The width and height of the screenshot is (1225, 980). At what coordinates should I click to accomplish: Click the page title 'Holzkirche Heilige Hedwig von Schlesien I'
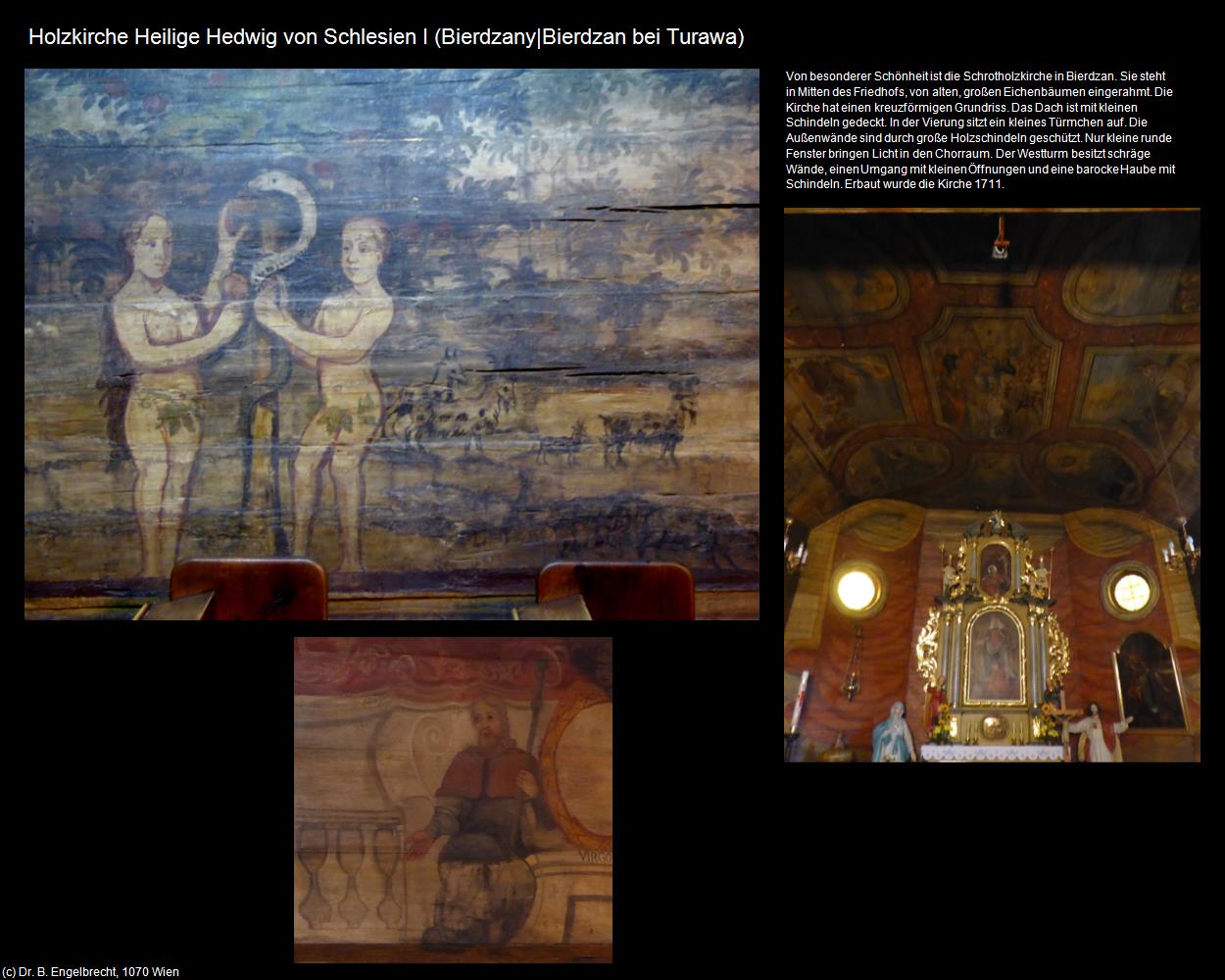(386, 37)
